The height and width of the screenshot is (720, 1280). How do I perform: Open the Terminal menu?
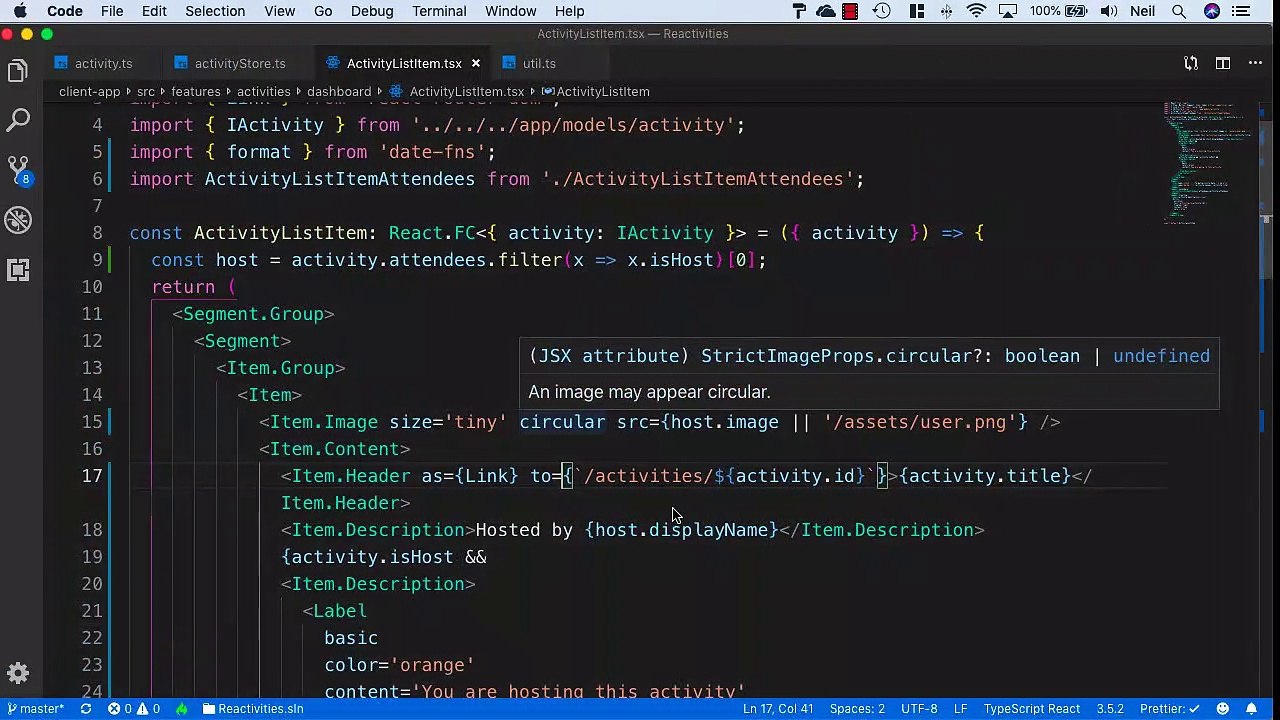pyautogui.click(x=439, y=11)
